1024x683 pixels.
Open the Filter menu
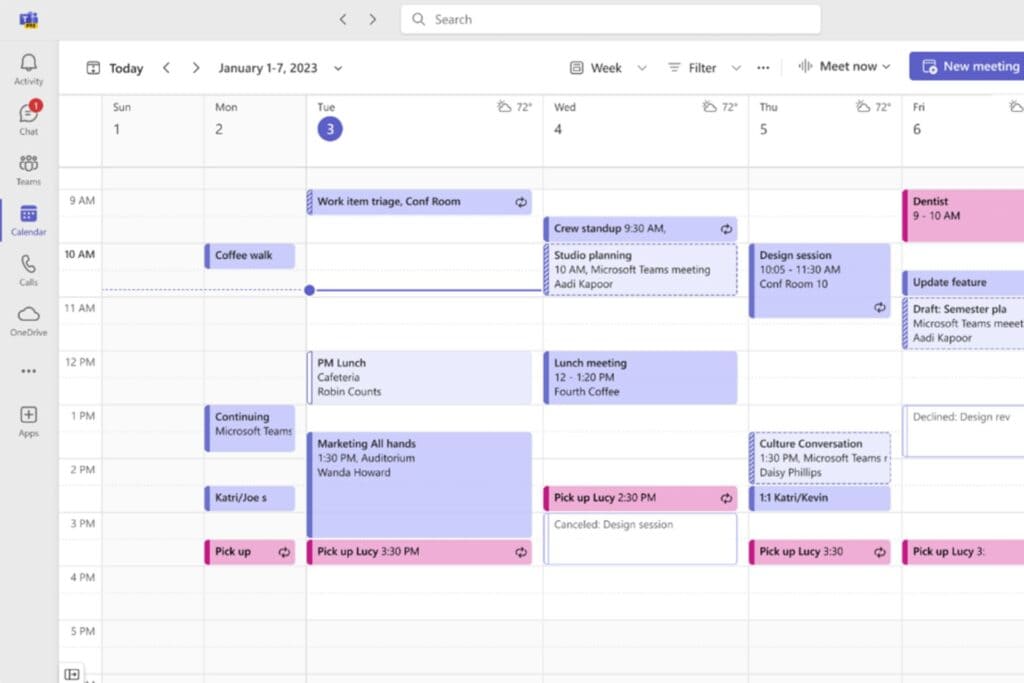(x=700, y=67)
